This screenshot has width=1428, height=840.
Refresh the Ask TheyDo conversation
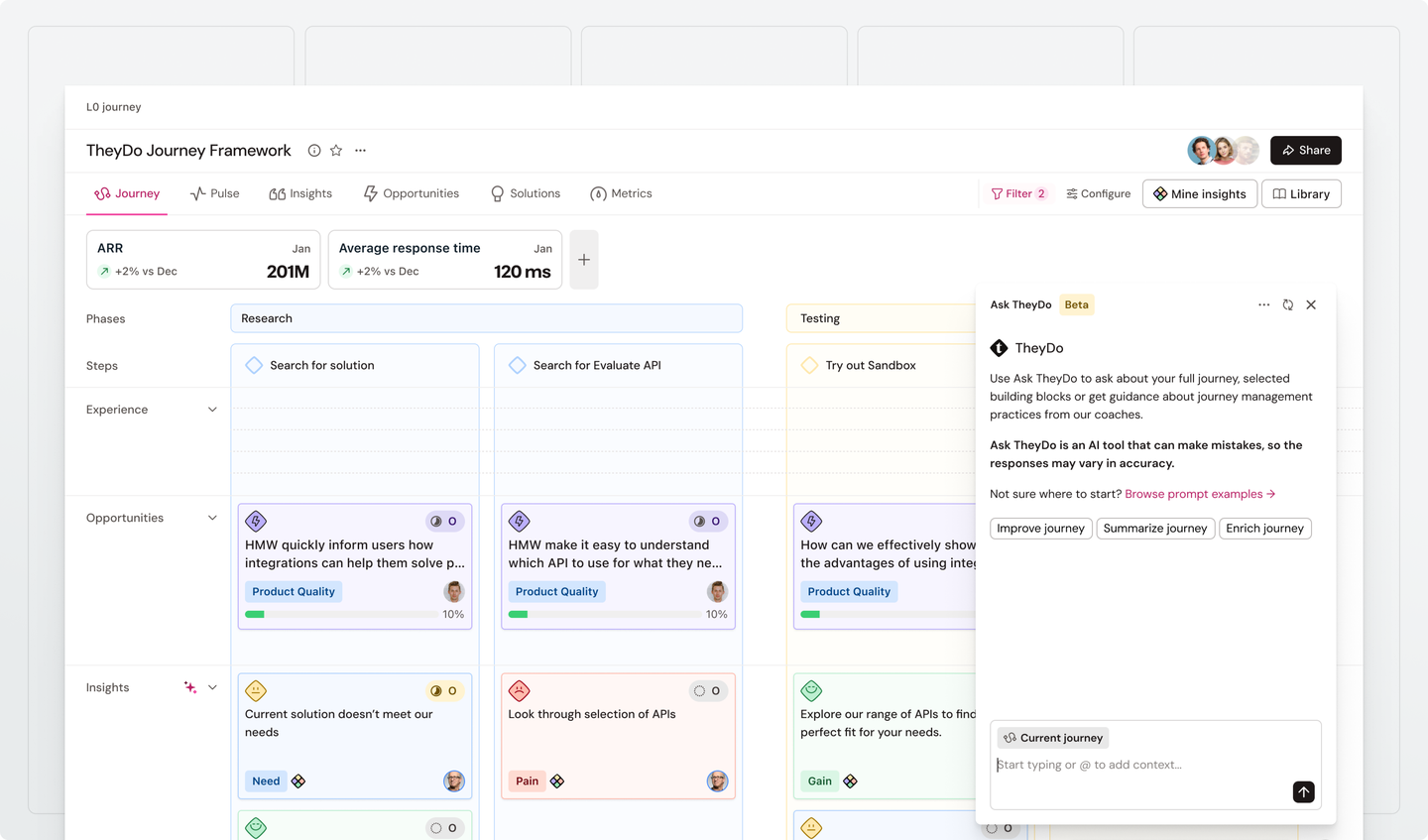click(1287, 304)
